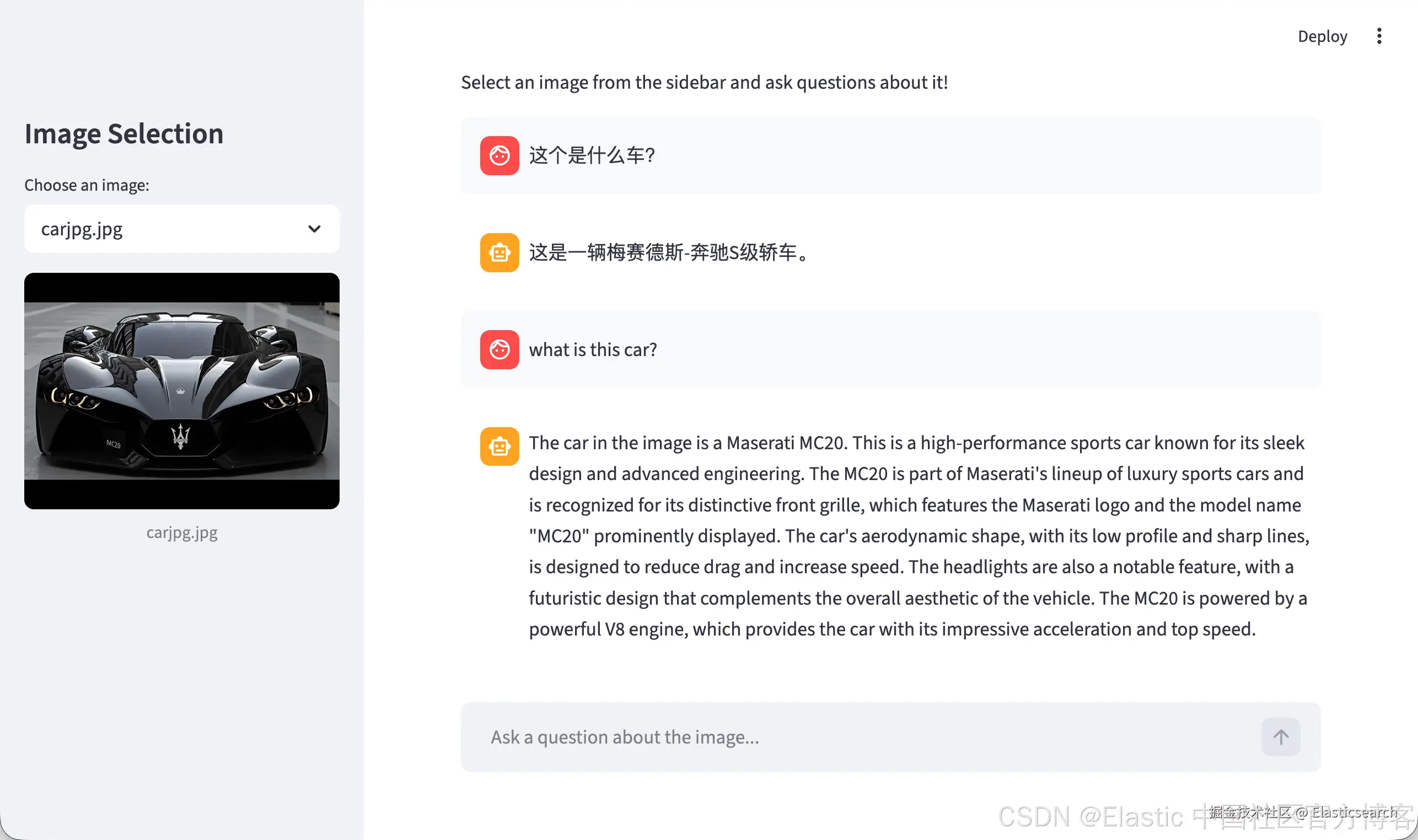Click the Maserati MC20 answer paragraph
The image size is (1418, 840).
919,535
